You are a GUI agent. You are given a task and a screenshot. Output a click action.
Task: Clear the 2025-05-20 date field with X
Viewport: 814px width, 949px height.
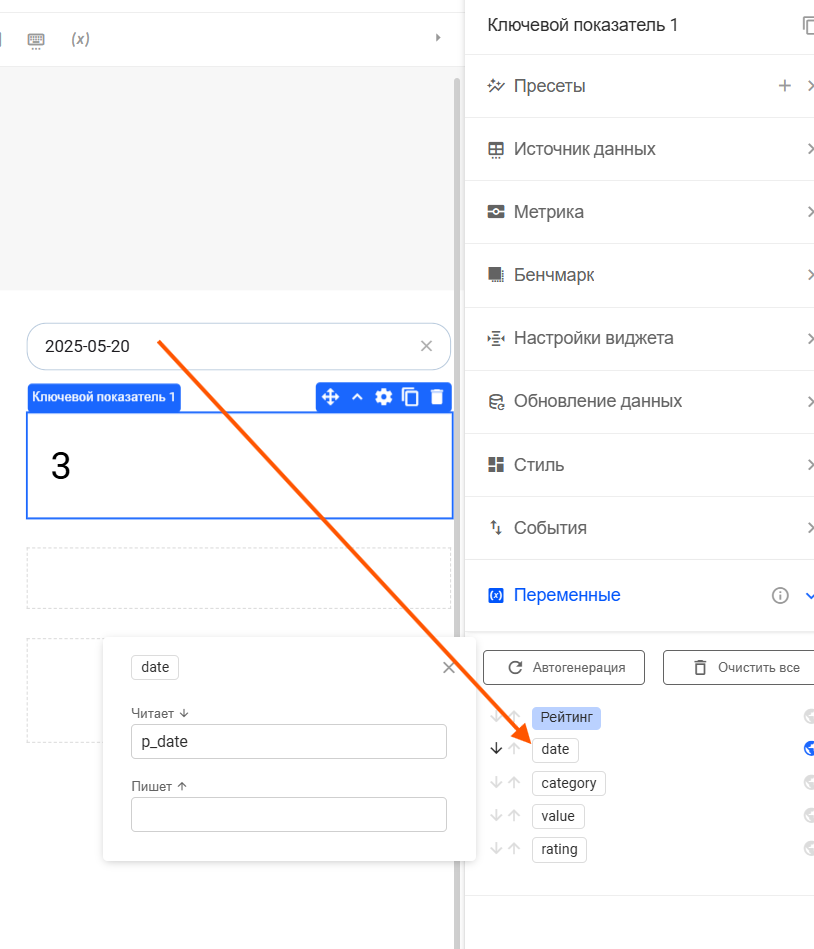pyautogui.click(x=426, y=346)
